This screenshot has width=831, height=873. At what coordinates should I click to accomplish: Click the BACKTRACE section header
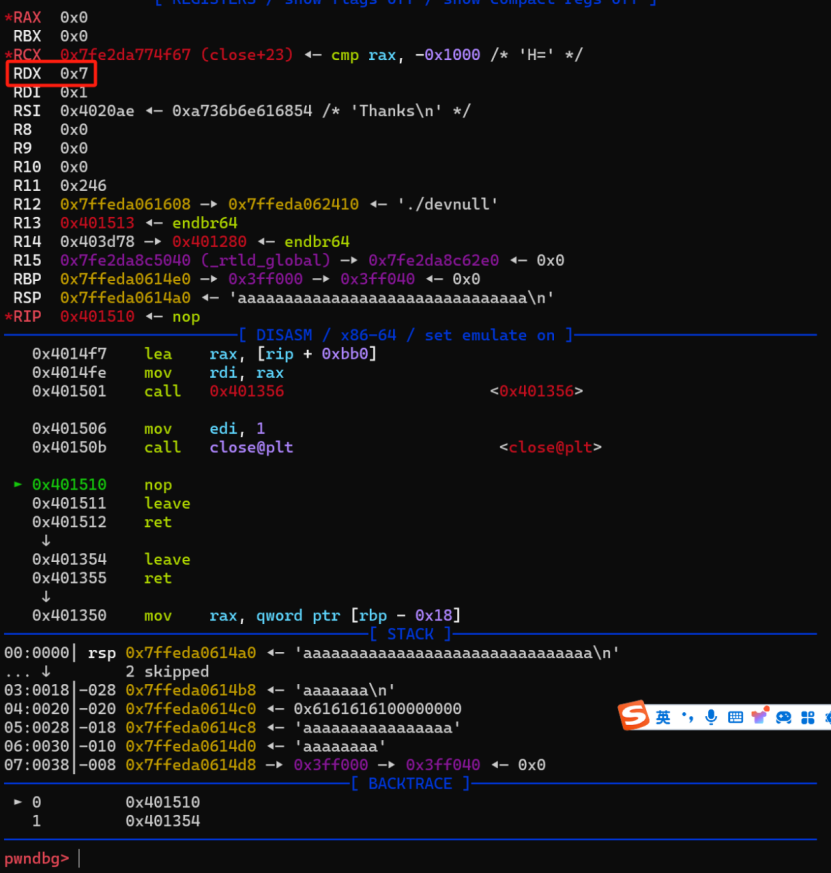pos(410,783)
